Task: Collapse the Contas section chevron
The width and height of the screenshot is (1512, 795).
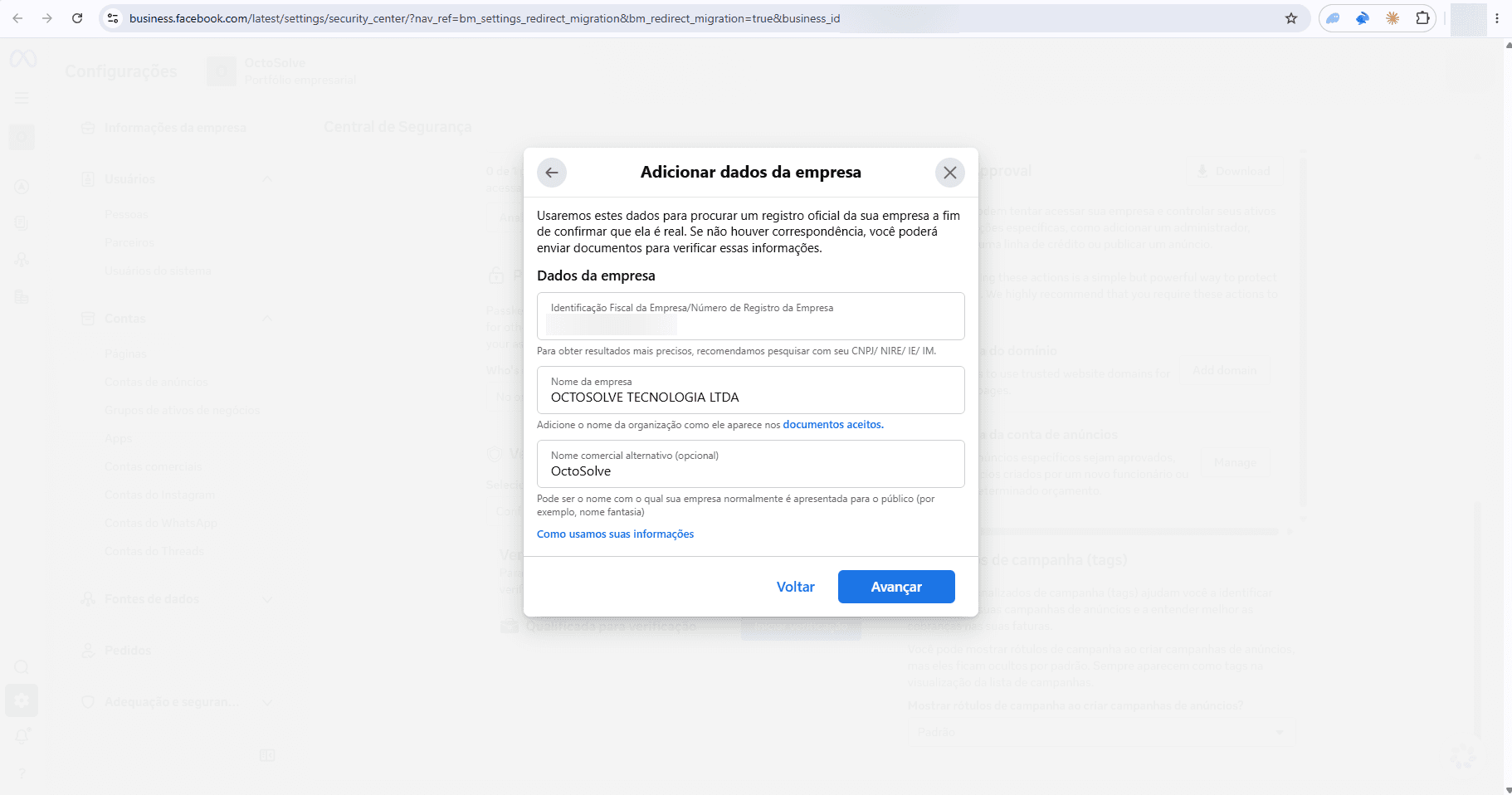Action: (267, 319)
